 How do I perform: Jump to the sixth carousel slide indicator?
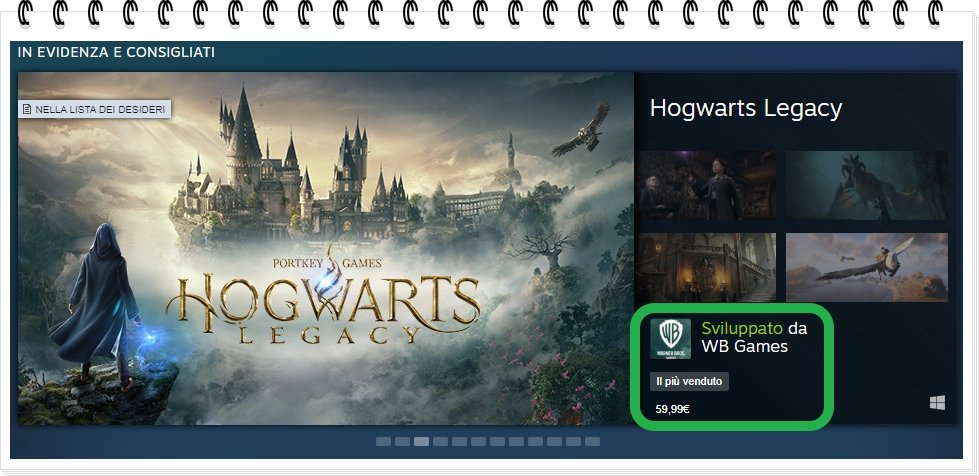coord(478,441)
